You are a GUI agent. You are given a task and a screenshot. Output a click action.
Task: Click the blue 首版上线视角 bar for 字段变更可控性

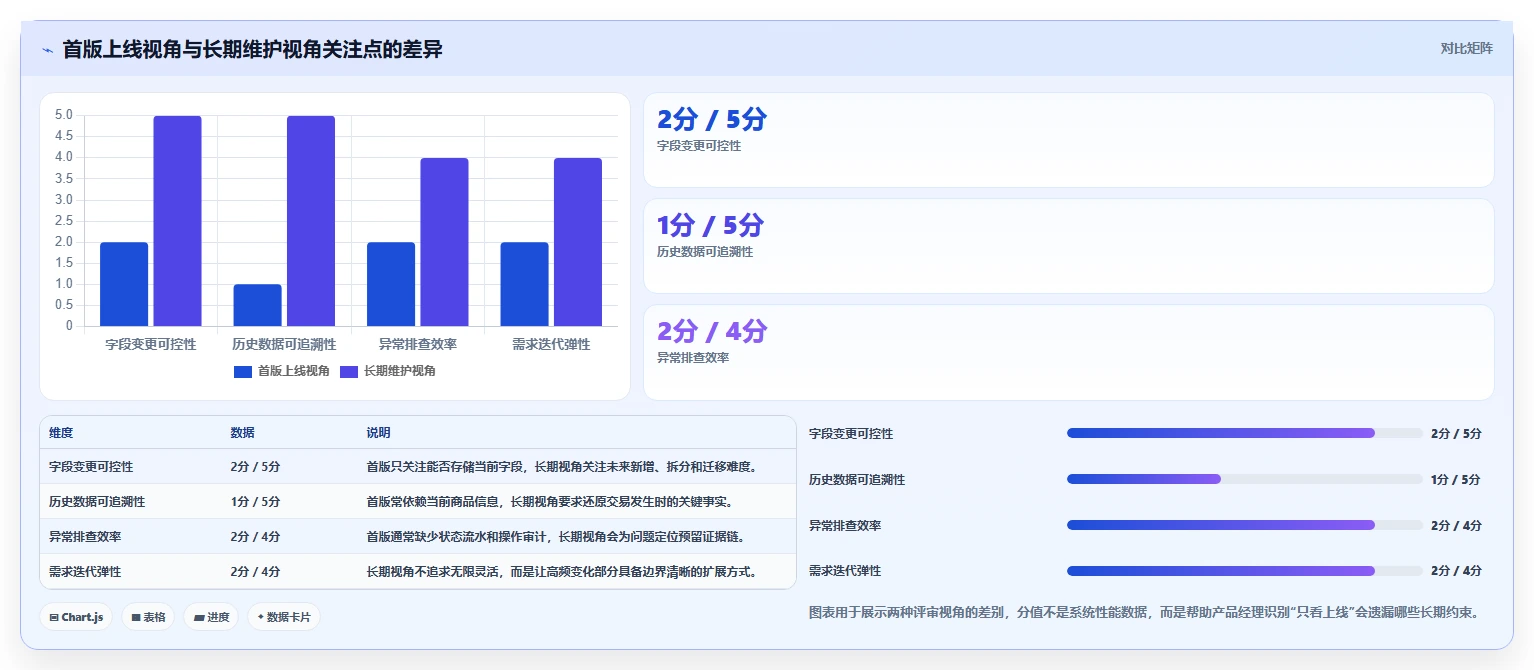pos(124,284)
